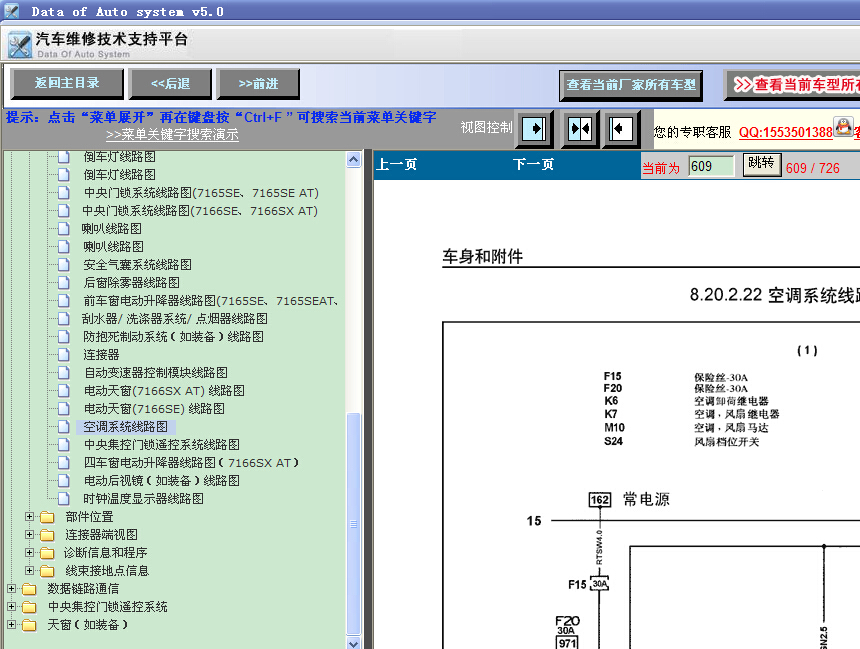Select 中央集控门锁遥控系统线路图 item
Viewport: 860px width, 649px height.
tap(162, 445)
